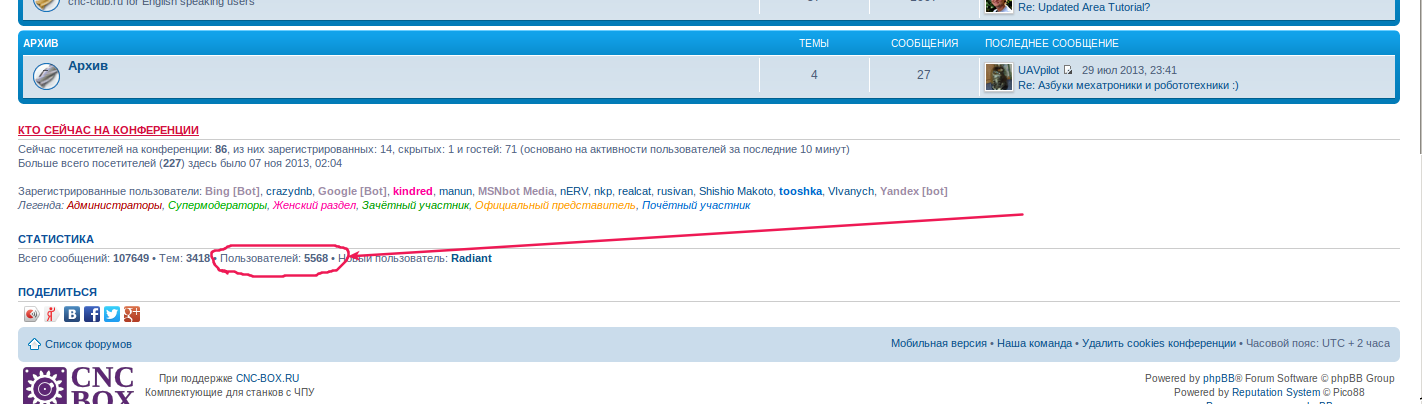Open the Архив forum link

88,66
